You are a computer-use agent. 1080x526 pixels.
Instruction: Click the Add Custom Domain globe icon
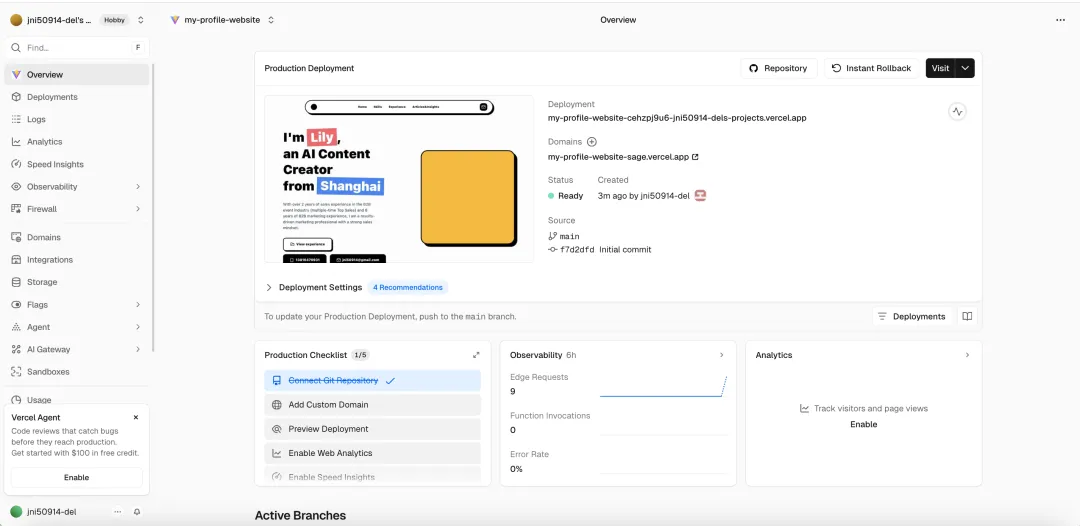[x=277, y=405]
